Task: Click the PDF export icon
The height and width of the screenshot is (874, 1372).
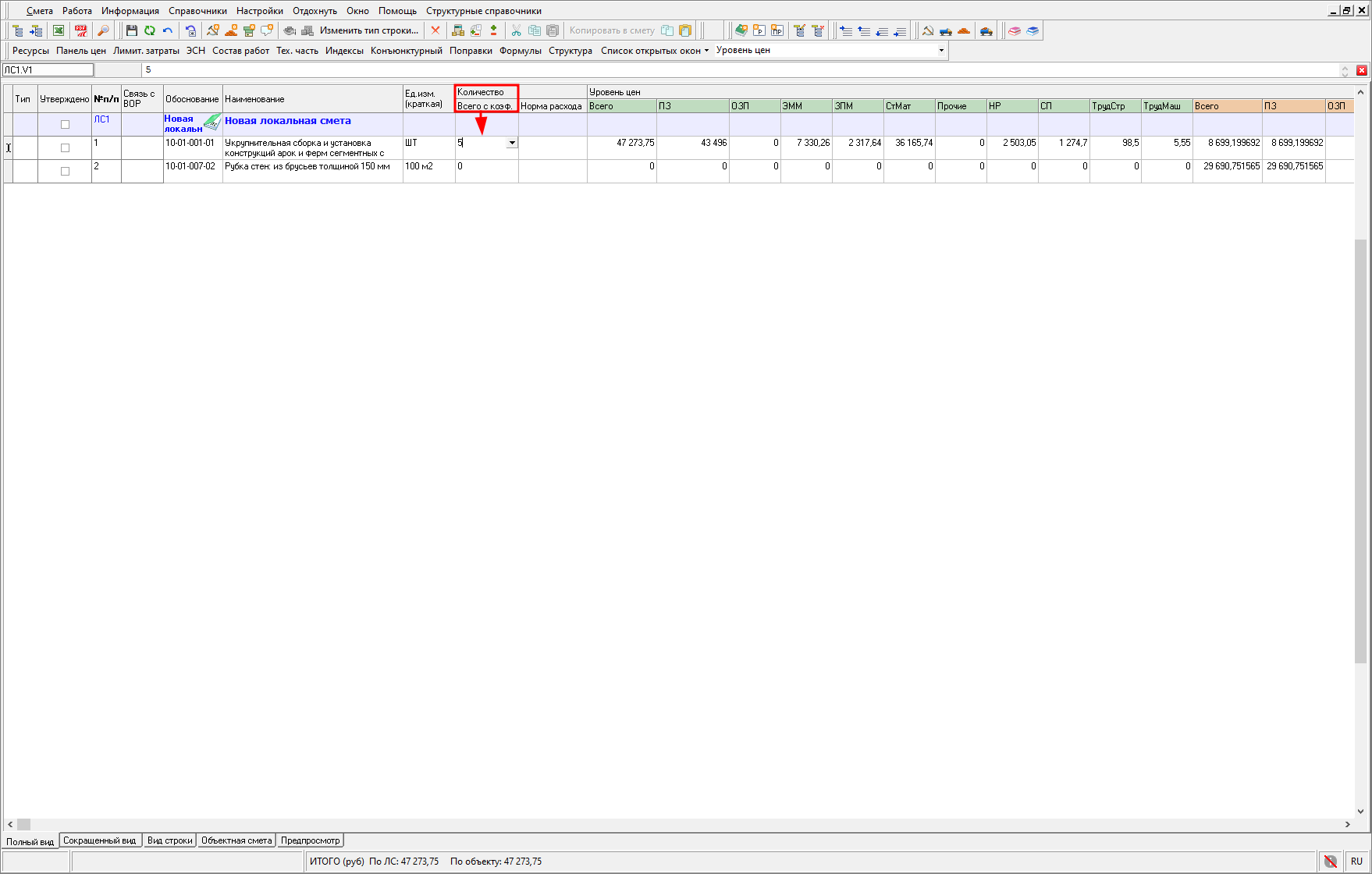Action: click(80, 30)
